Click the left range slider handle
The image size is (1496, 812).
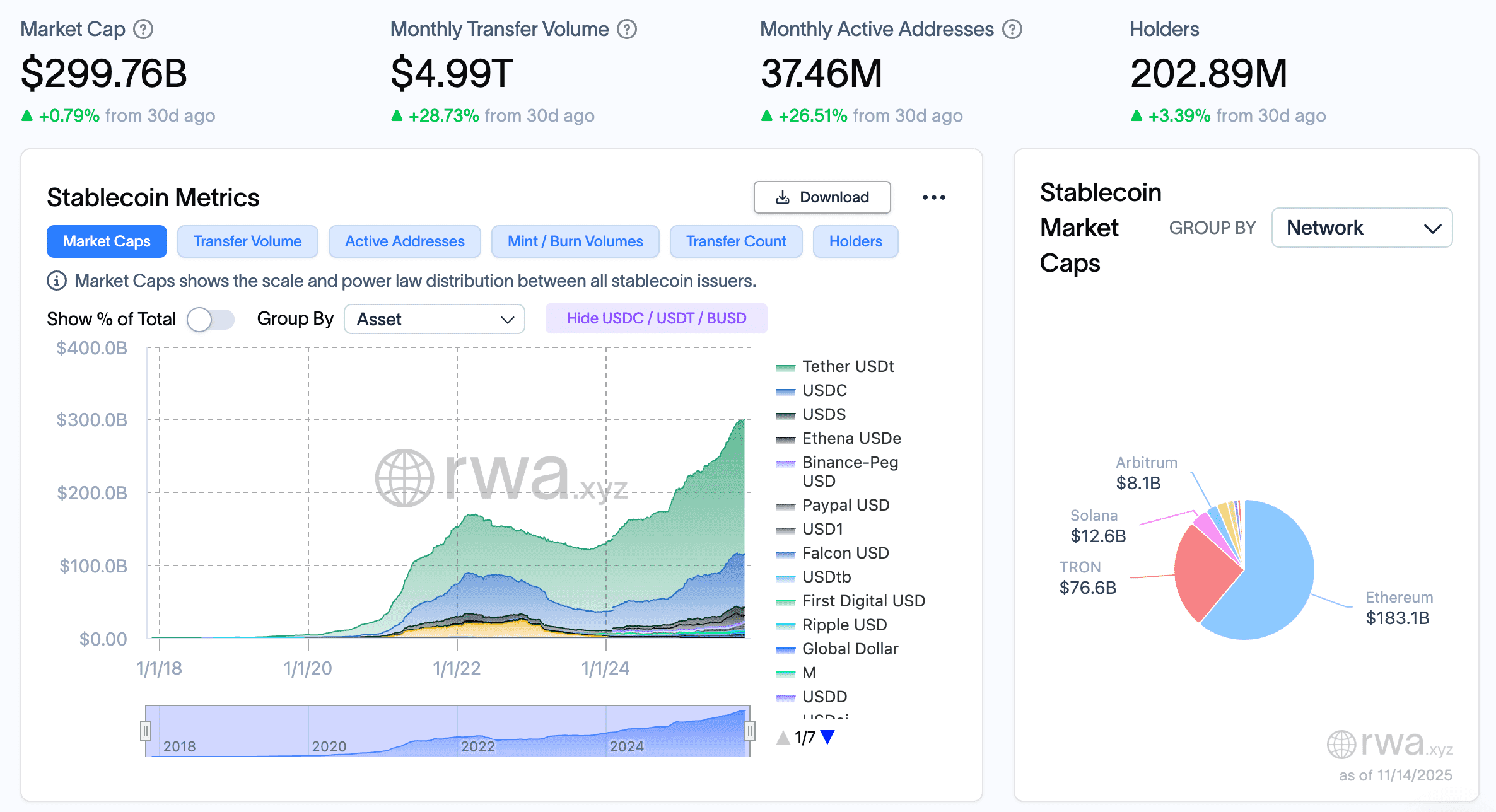[146, 731]
